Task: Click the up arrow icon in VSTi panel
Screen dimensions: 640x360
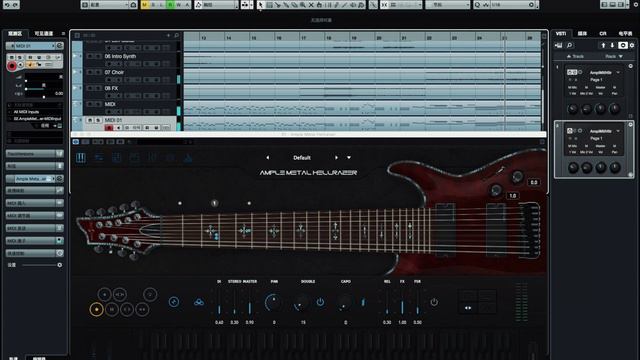Action: pos(603,45)
